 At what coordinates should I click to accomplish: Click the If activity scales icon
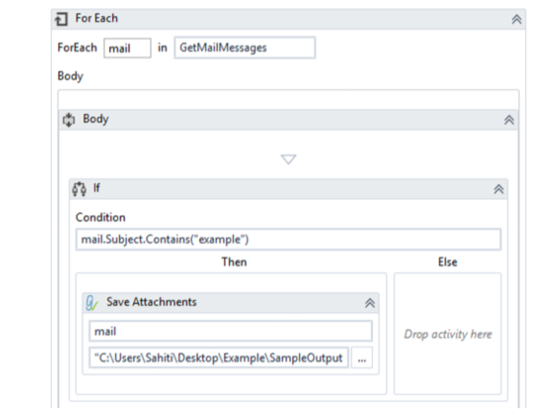coord(79,189)
